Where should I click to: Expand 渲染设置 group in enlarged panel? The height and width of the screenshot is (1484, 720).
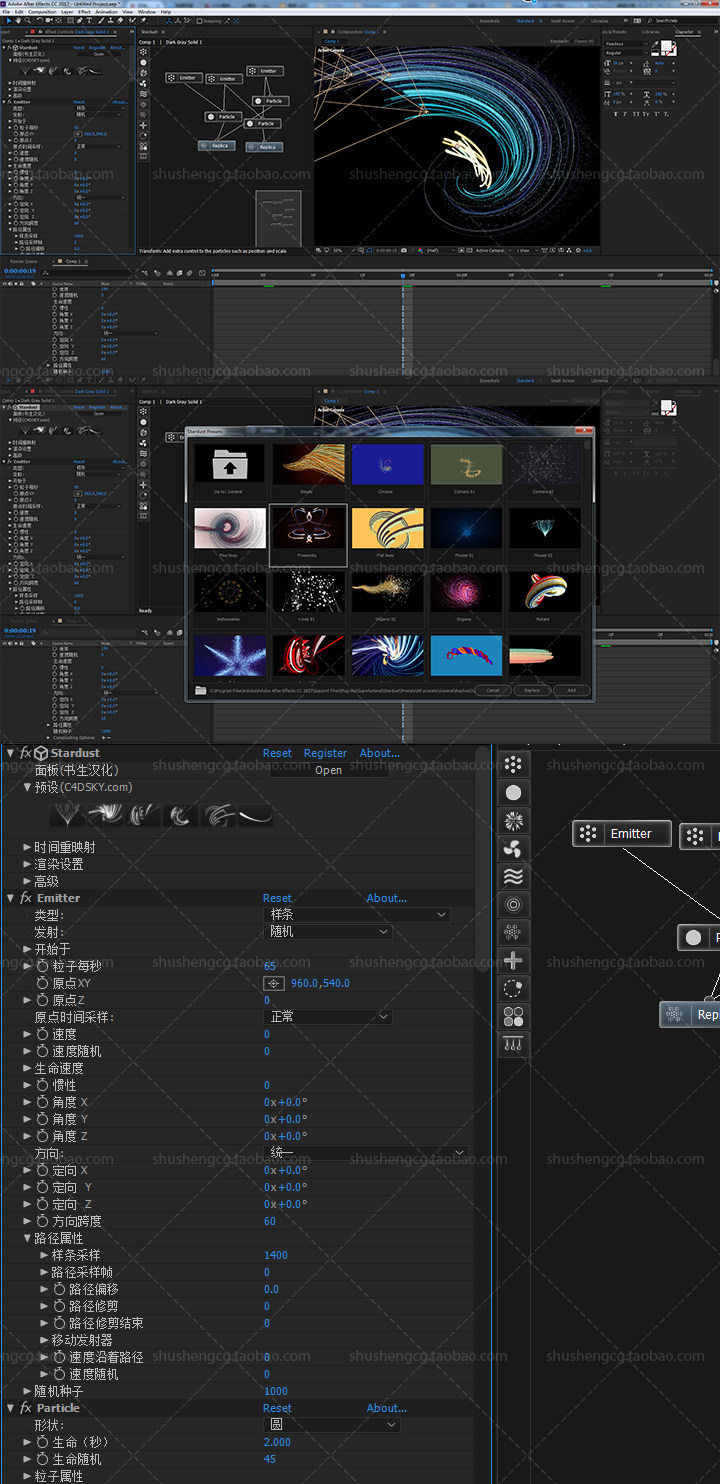point(27,864)
